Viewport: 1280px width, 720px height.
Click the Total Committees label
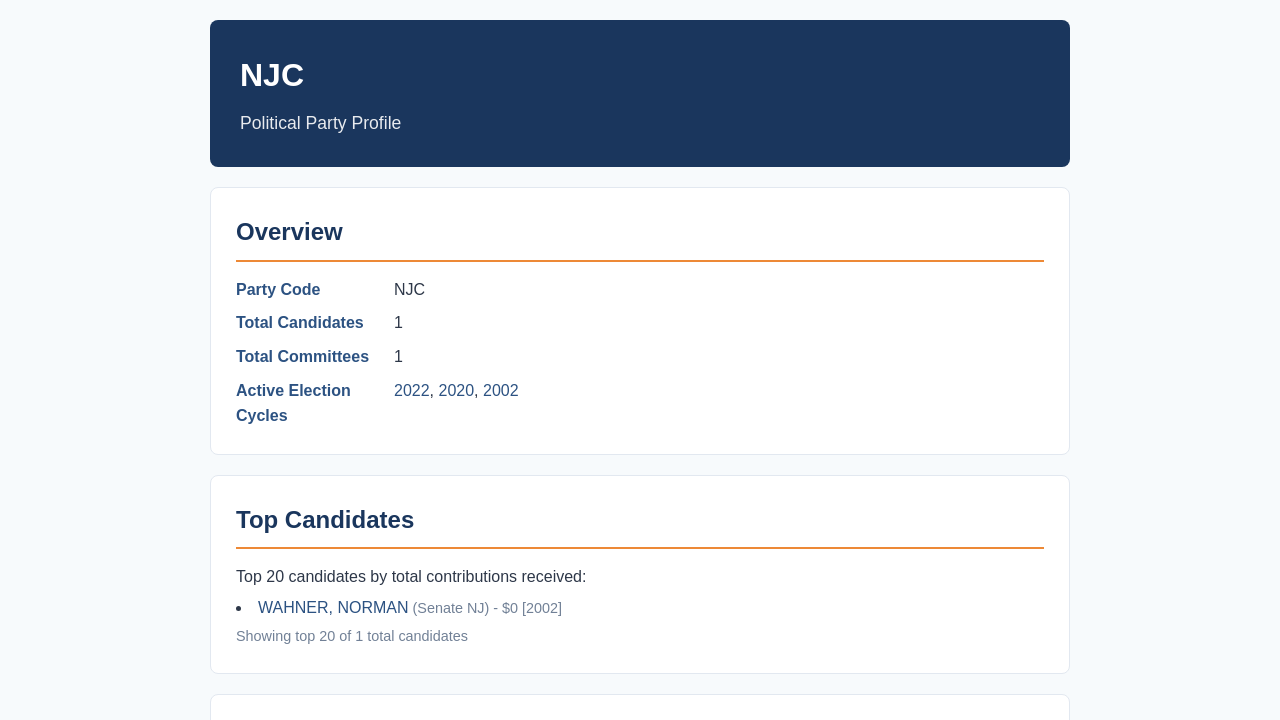pyautogui.click(x=302, y=357)
